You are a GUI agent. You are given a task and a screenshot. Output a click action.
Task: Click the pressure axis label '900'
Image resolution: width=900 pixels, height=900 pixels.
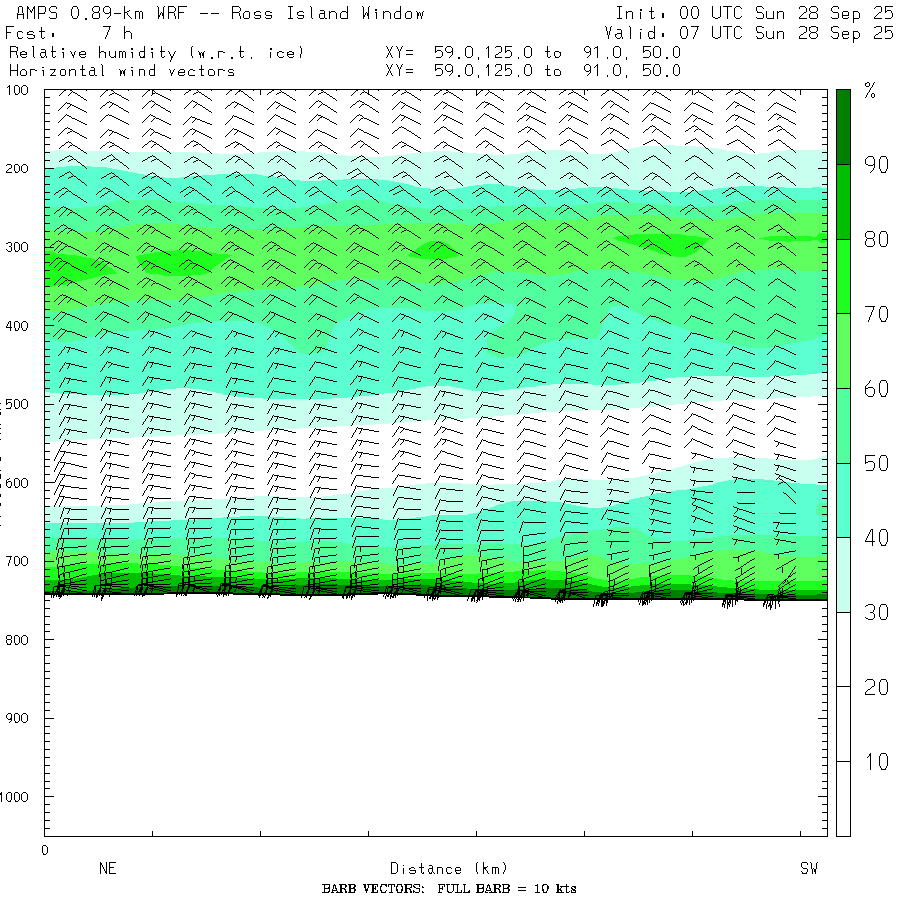17,718
